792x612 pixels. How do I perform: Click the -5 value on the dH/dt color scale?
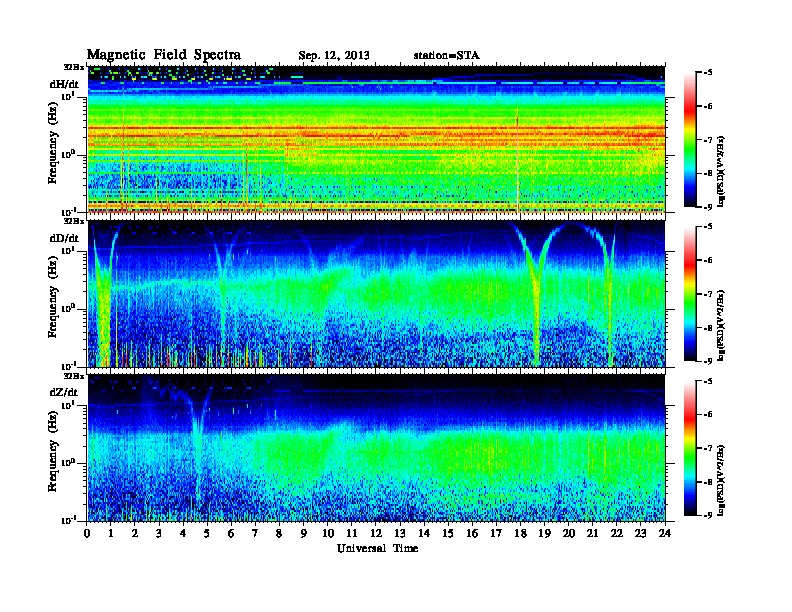[x=708, y=73]
